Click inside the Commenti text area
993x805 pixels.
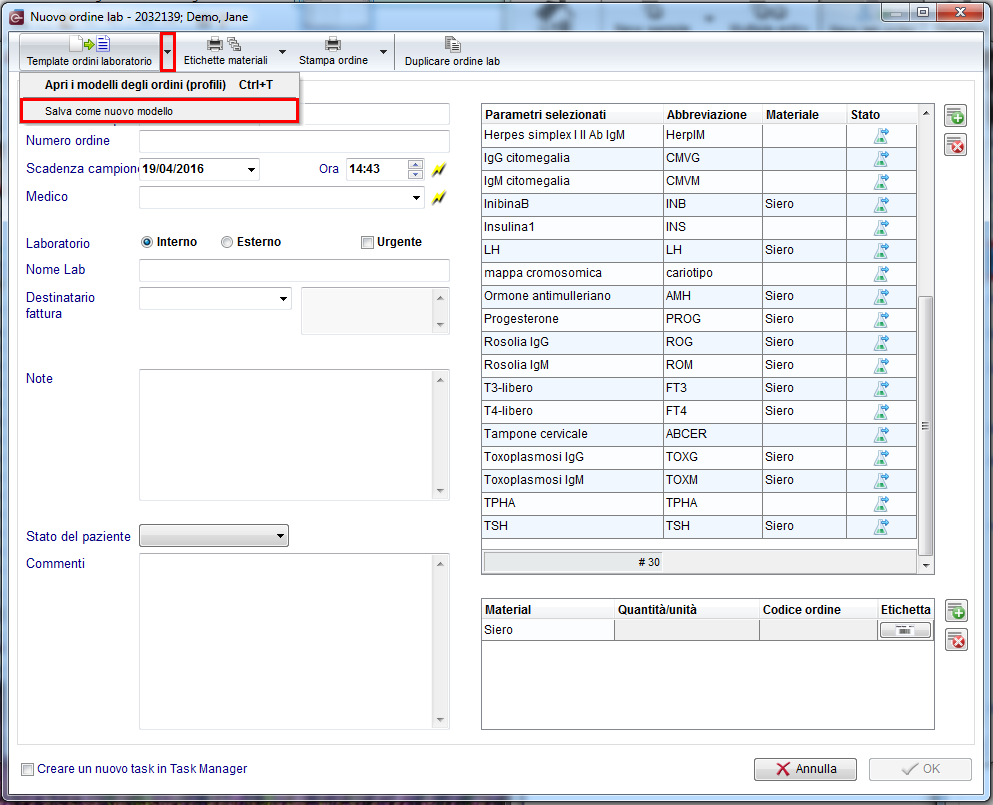[x=286, y=642]
